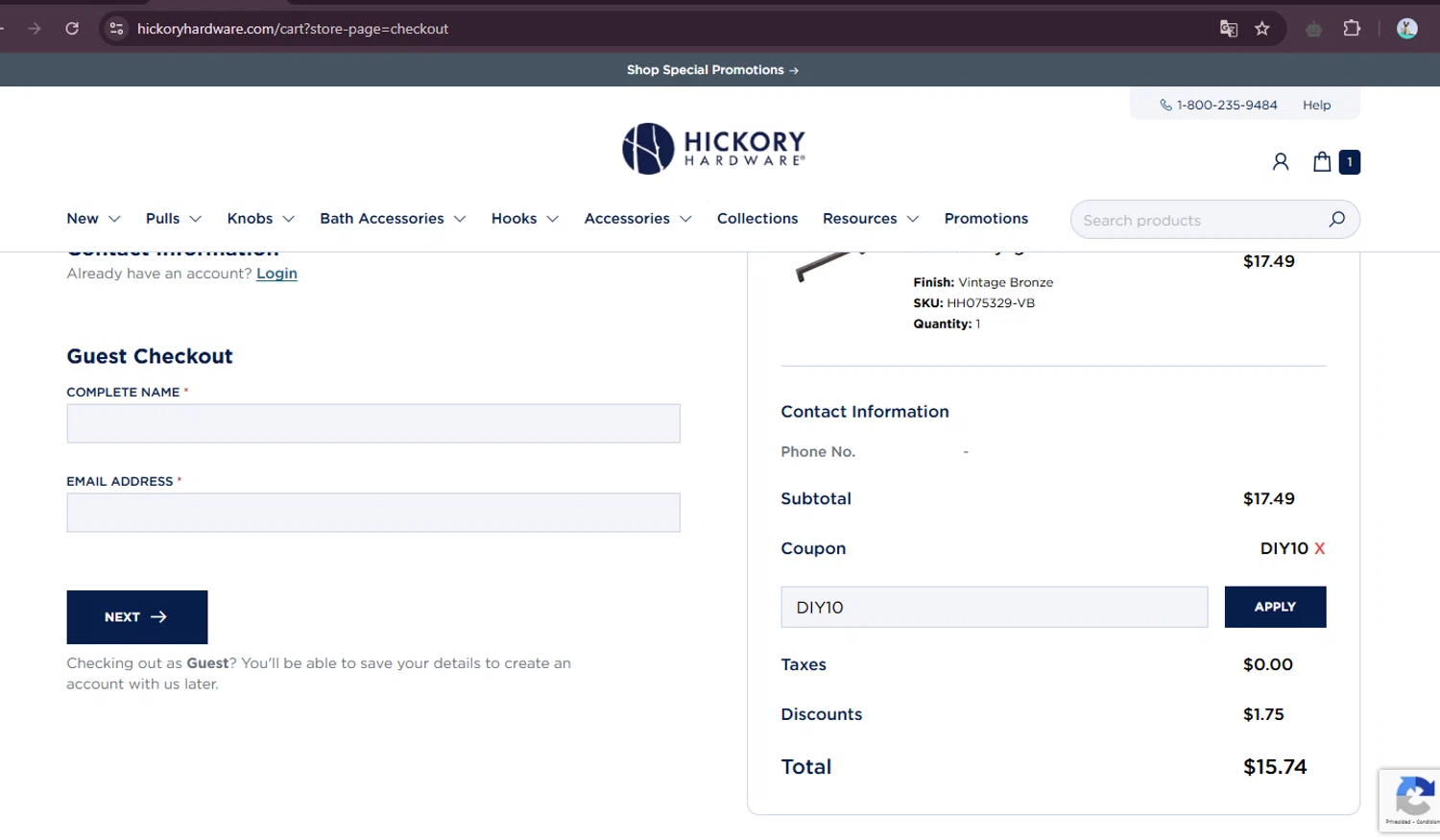Click the Discounts value $1.75
The height and width of the screenshot is (840, 1440).
coord(1263,714)
